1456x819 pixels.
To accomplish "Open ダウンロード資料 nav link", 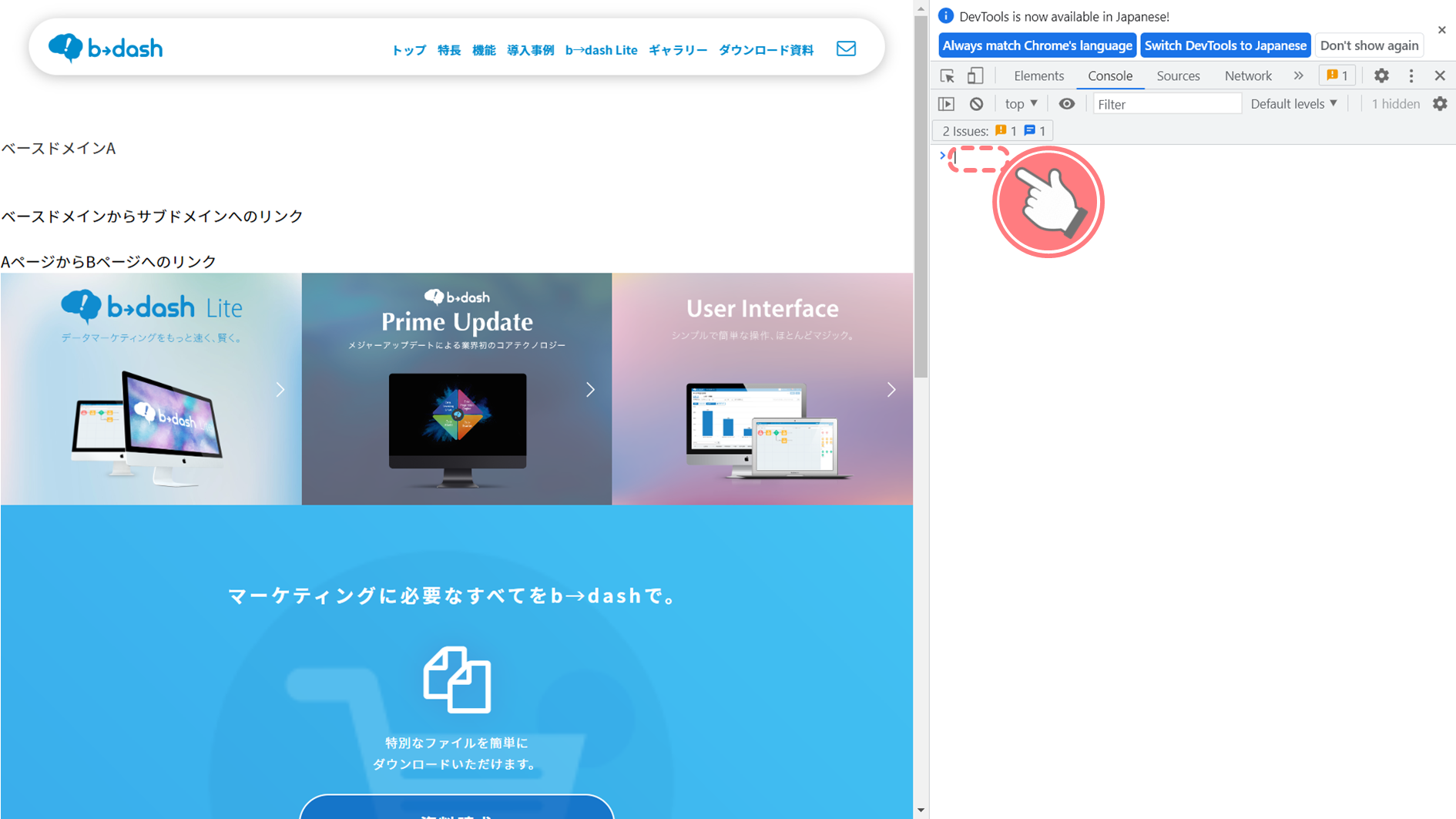I will point(766,50).
